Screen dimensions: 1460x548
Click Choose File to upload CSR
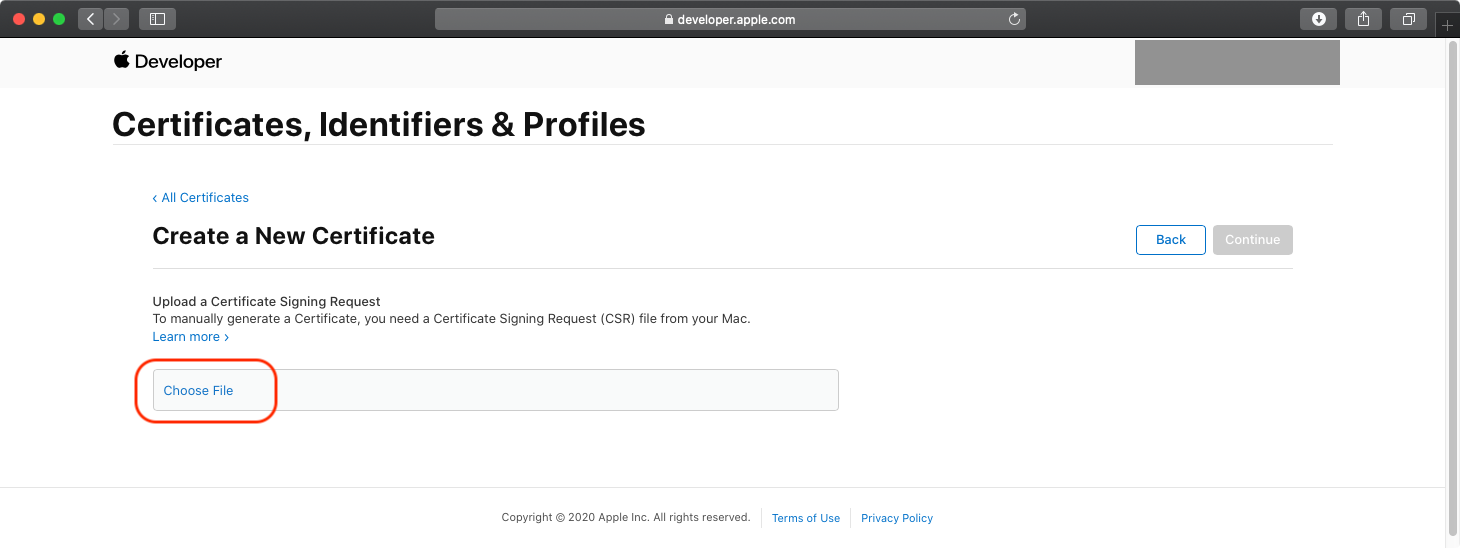[198, 391]
